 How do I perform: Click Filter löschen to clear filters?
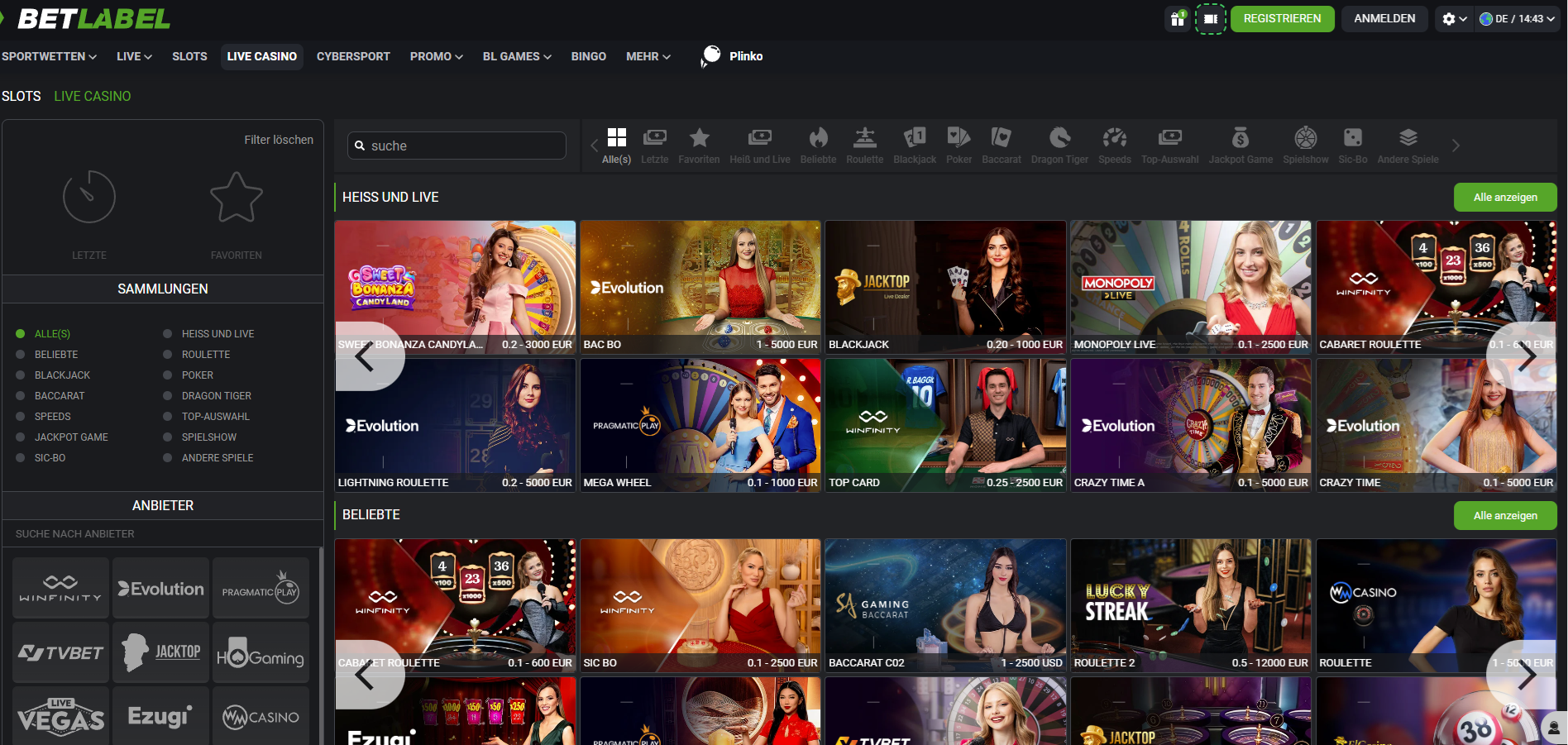[x=279, y=140]
